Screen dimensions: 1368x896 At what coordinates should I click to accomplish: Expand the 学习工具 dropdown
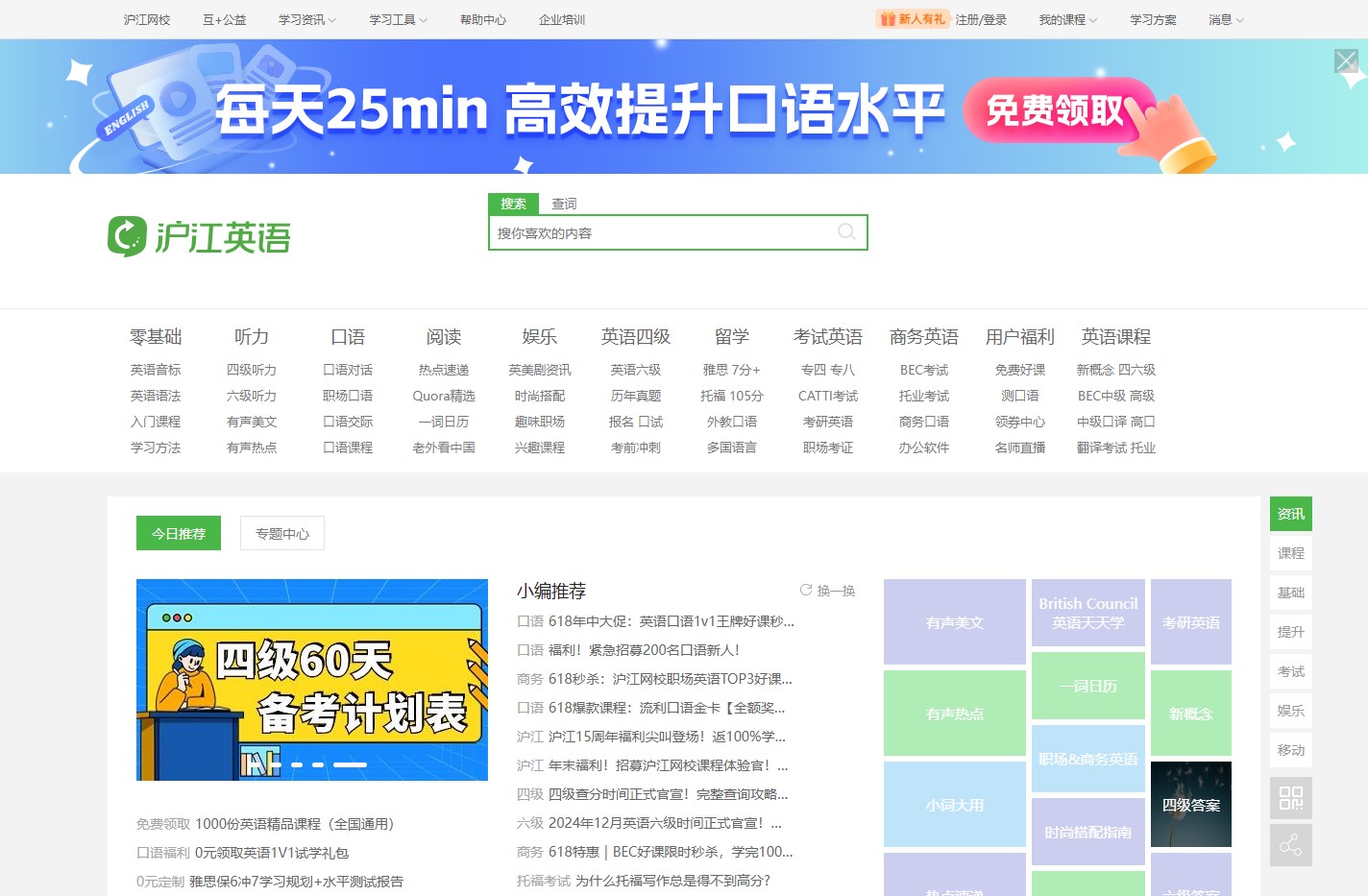[399, 19]
